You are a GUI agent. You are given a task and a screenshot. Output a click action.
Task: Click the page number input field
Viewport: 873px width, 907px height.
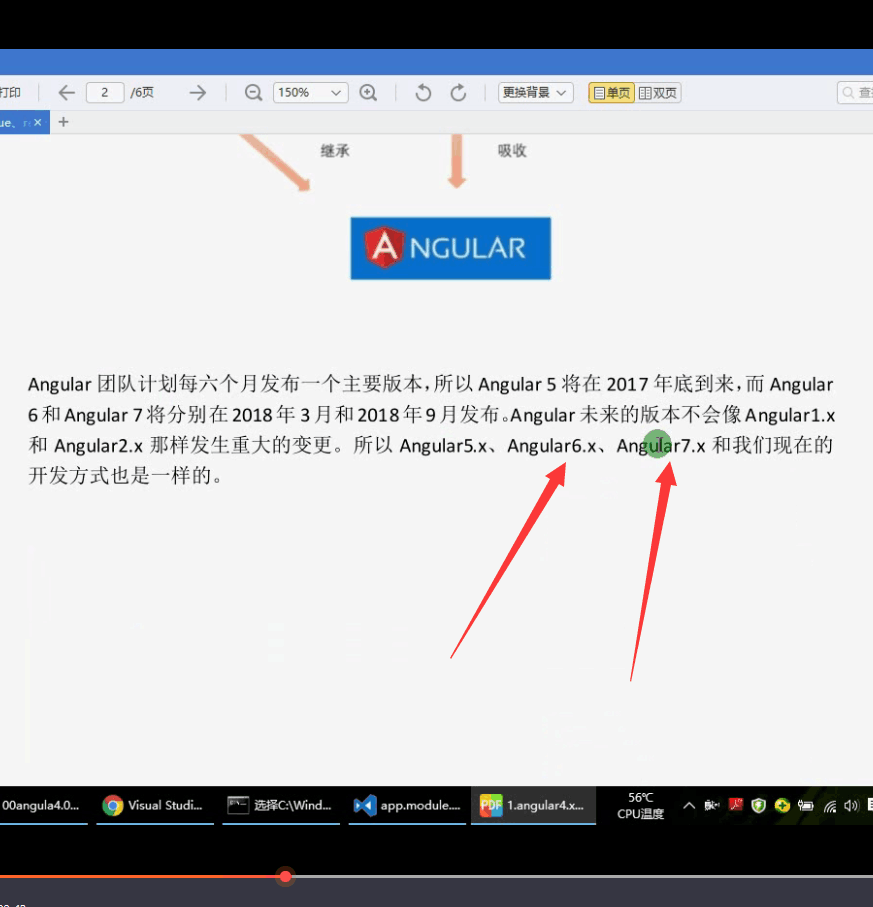[x=105, y=93]
